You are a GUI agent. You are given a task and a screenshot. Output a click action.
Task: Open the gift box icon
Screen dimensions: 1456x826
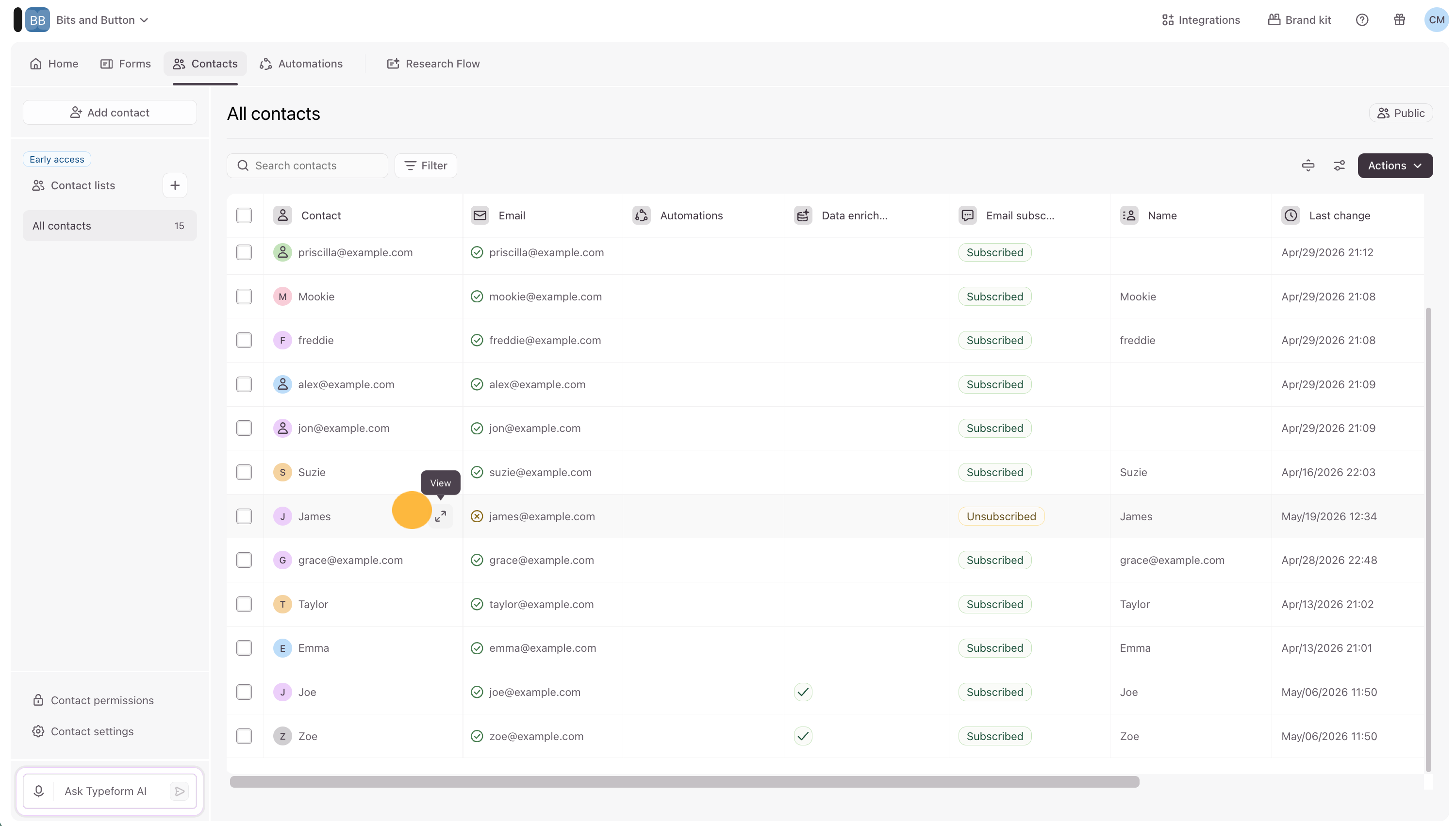pyautogui.click(x=1399, y=20)
